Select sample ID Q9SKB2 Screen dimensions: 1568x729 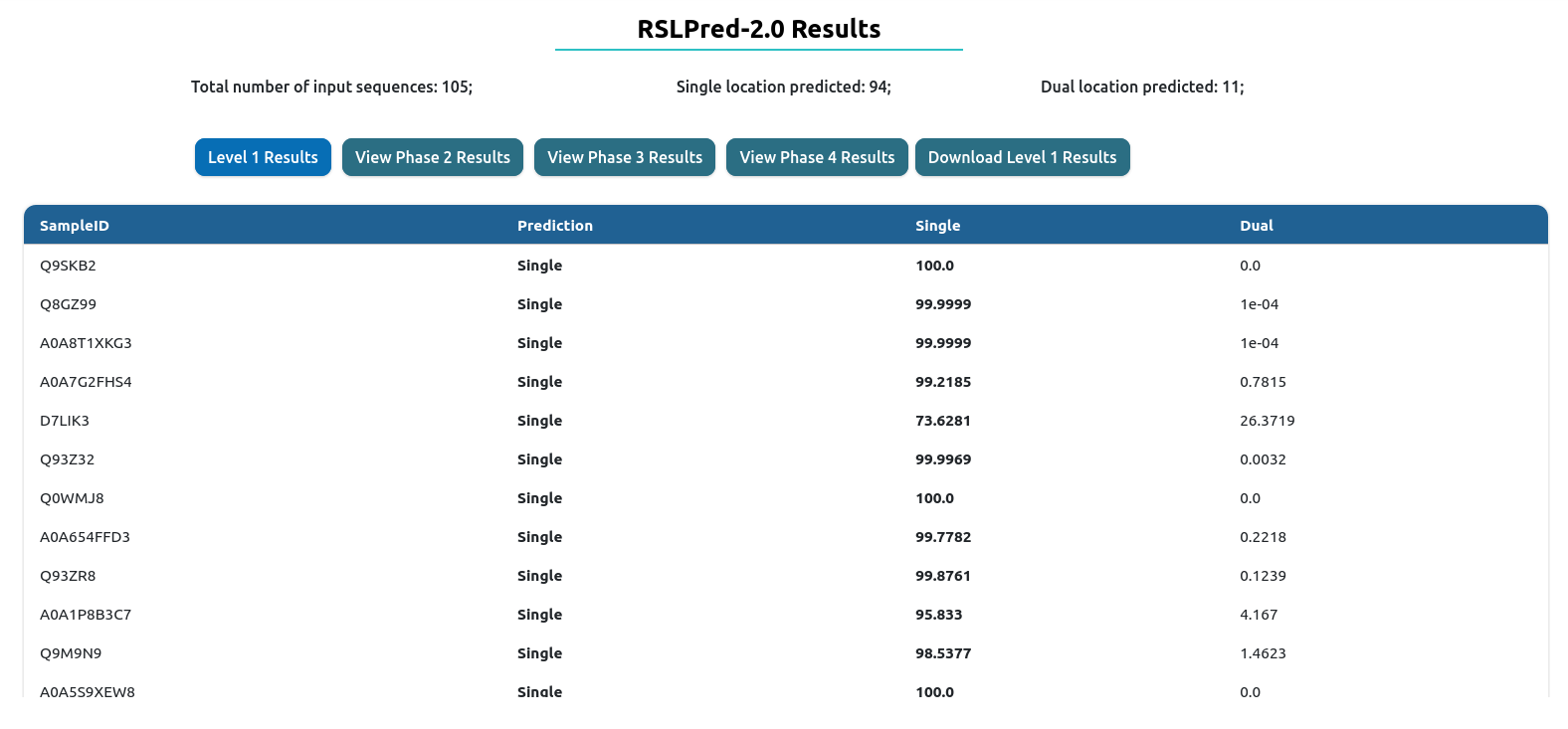pyautogui.click(x=68, y=266)
